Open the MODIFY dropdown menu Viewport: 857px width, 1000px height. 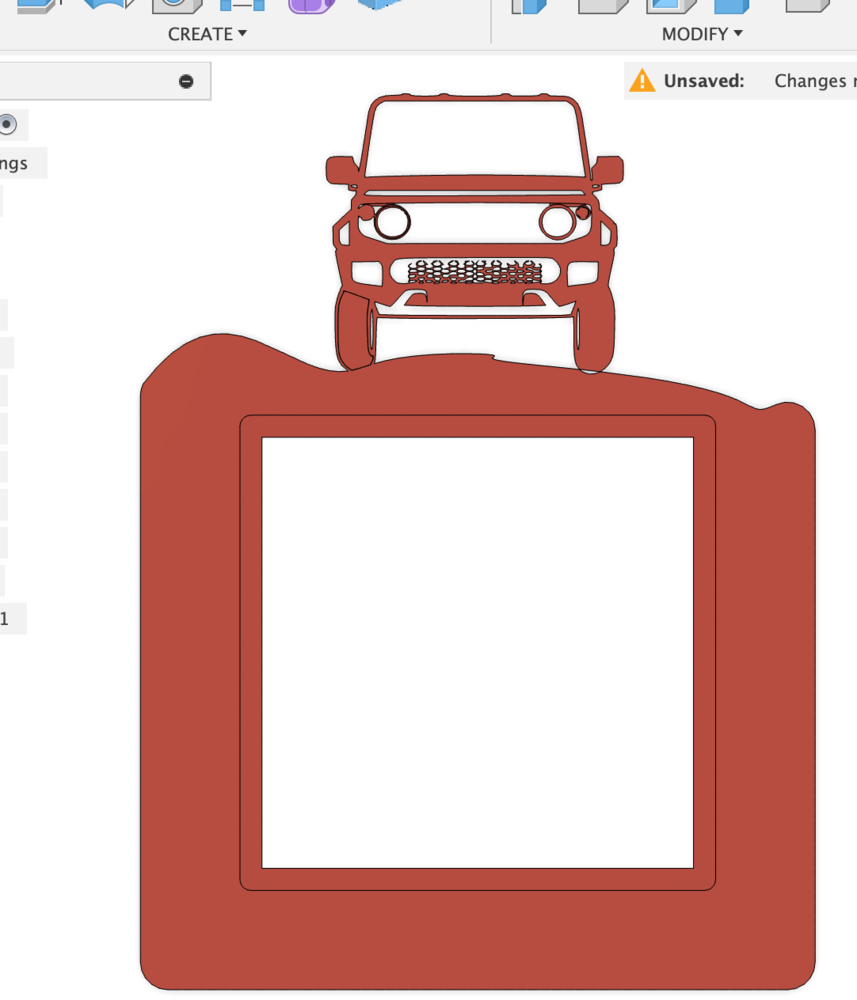(702, 34)
